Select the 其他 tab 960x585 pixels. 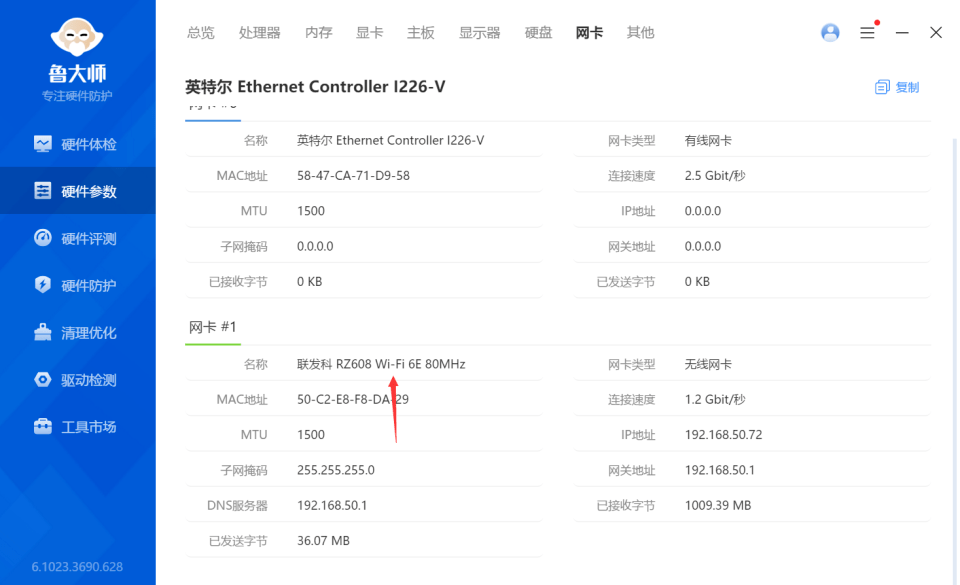click(x=640, y=32)
